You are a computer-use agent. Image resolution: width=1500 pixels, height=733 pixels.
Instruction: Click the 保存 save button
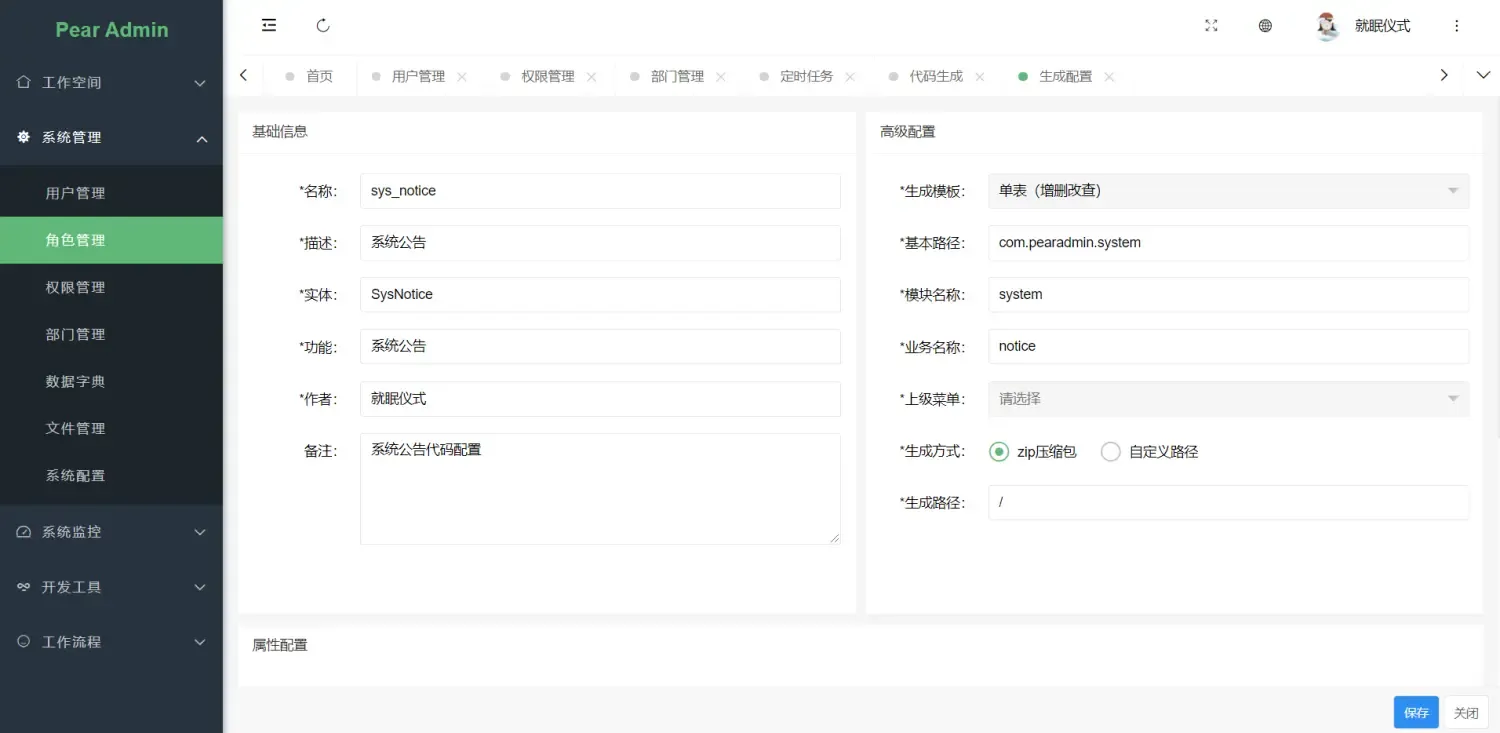click(x=1416, y=712)
